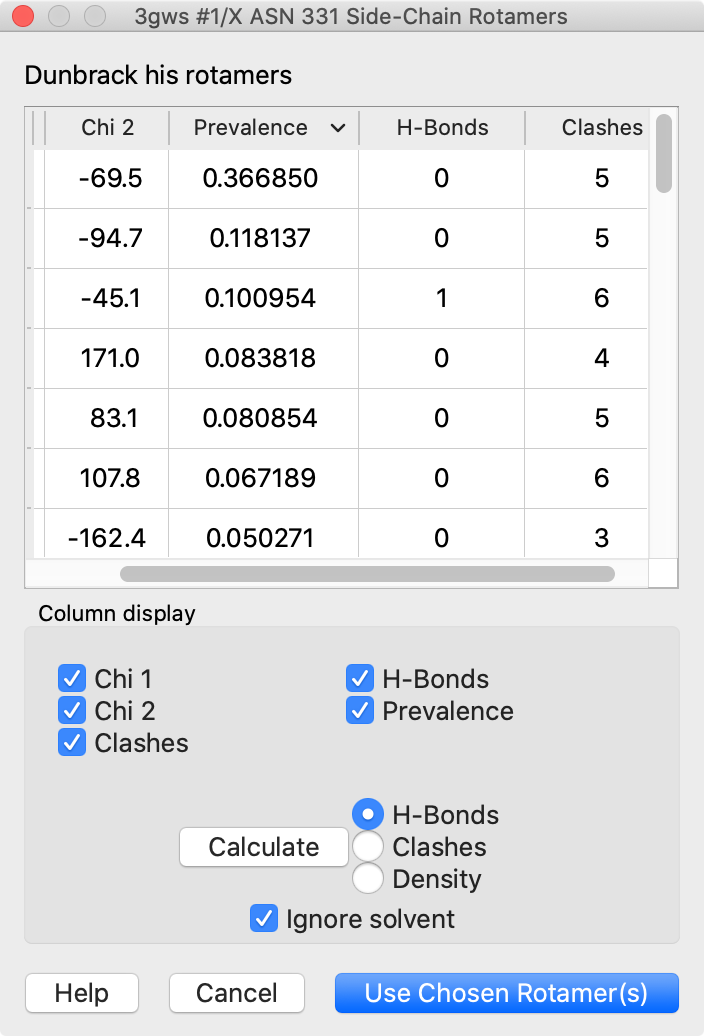The width and height of the screenshot is (704, 1036).
Task: Select the rotamer row with prevalence 0.366850
Action: click(260, 179)
